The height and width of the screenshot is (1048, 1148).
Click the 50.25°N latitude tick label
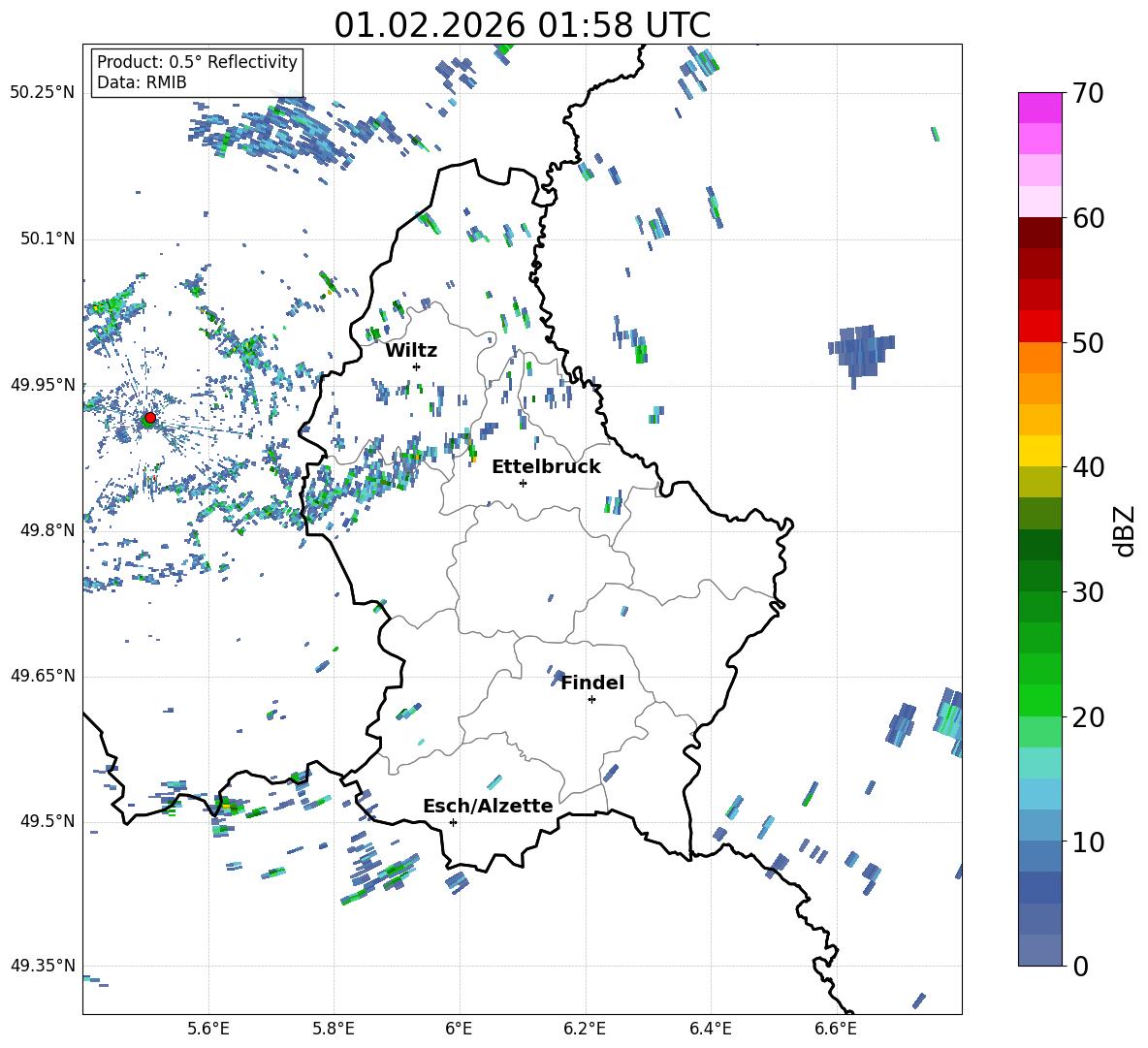coord(43,92)
